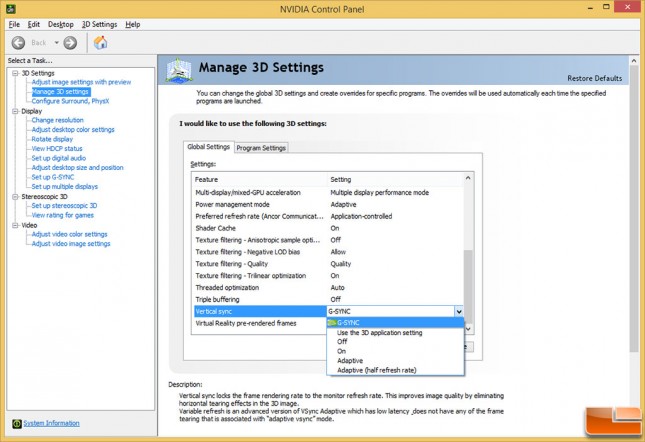645x442 pixels.
Task: Open Adjust desktop color settings
Action: 73,130
